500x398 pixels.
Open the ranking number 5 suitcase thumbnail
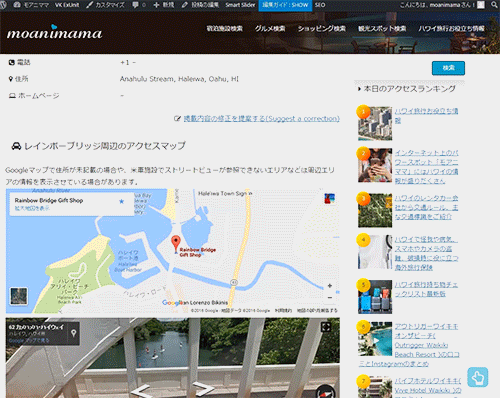click(375, 297)
